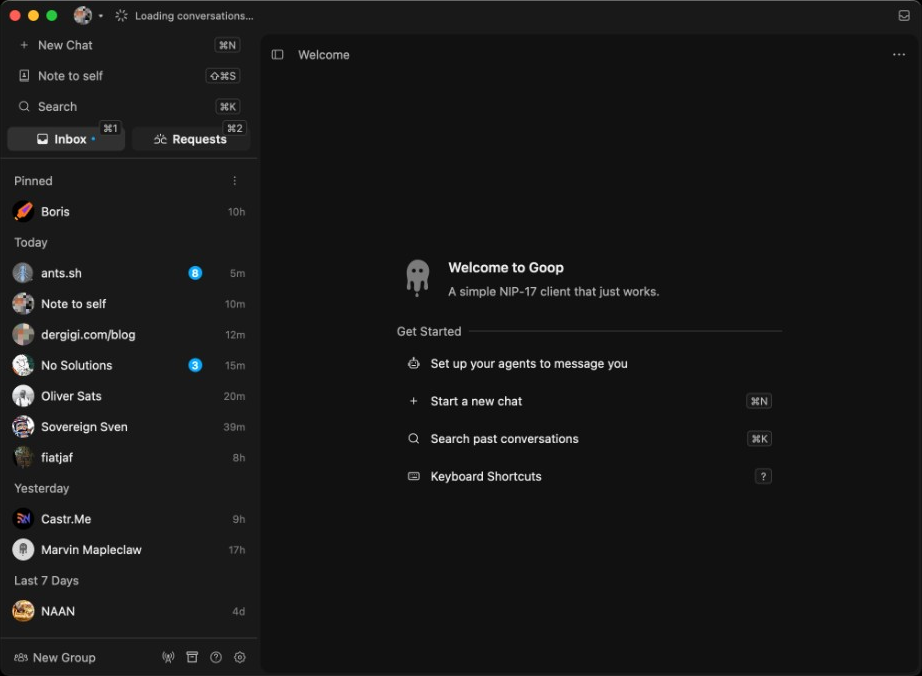Open the help question mark icon
This screenshot has height=676, width=922.
pyautogui.click(x=216, y=657)
